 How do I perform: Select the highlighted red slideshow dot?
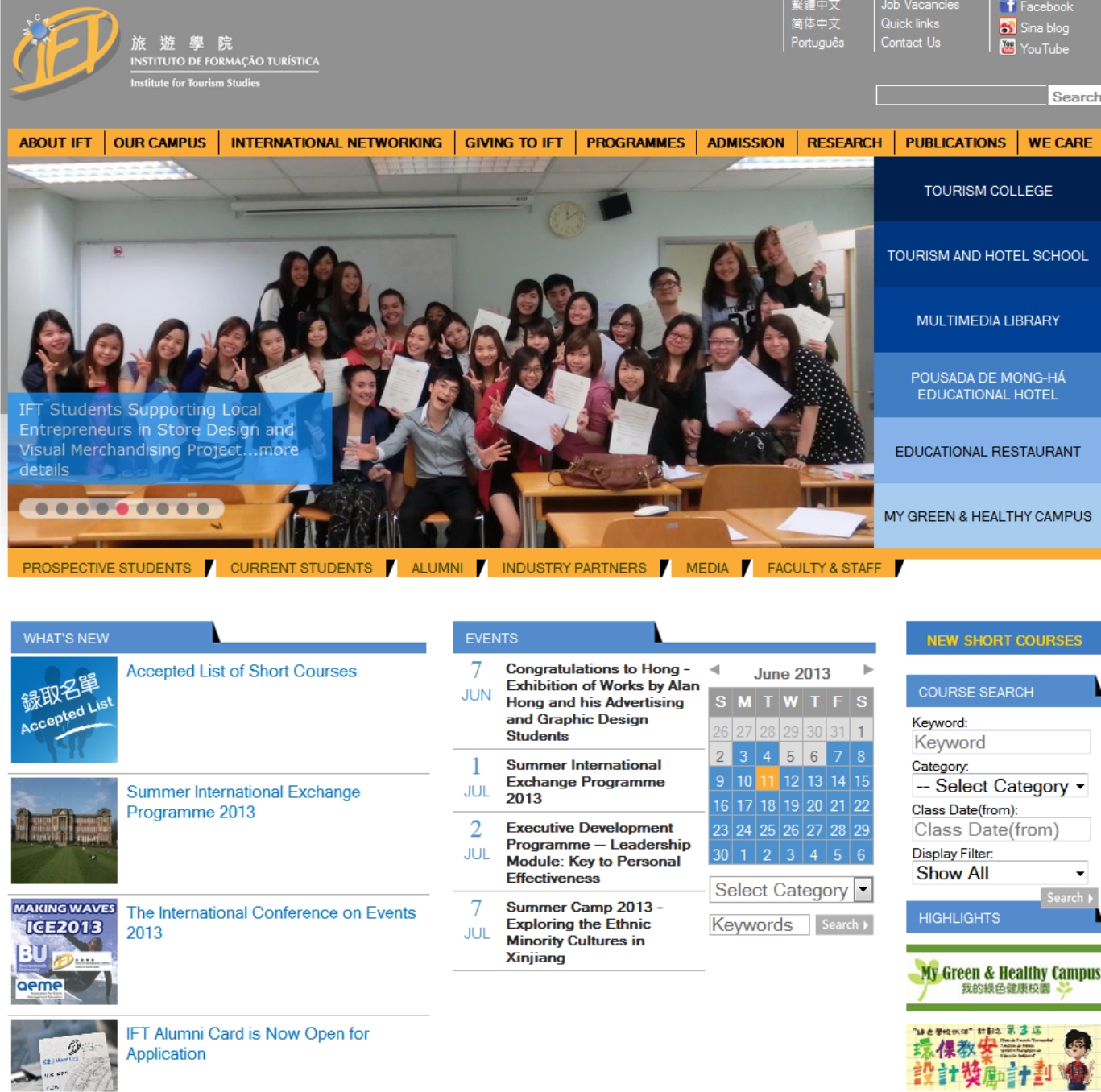(x=122, y=509)
